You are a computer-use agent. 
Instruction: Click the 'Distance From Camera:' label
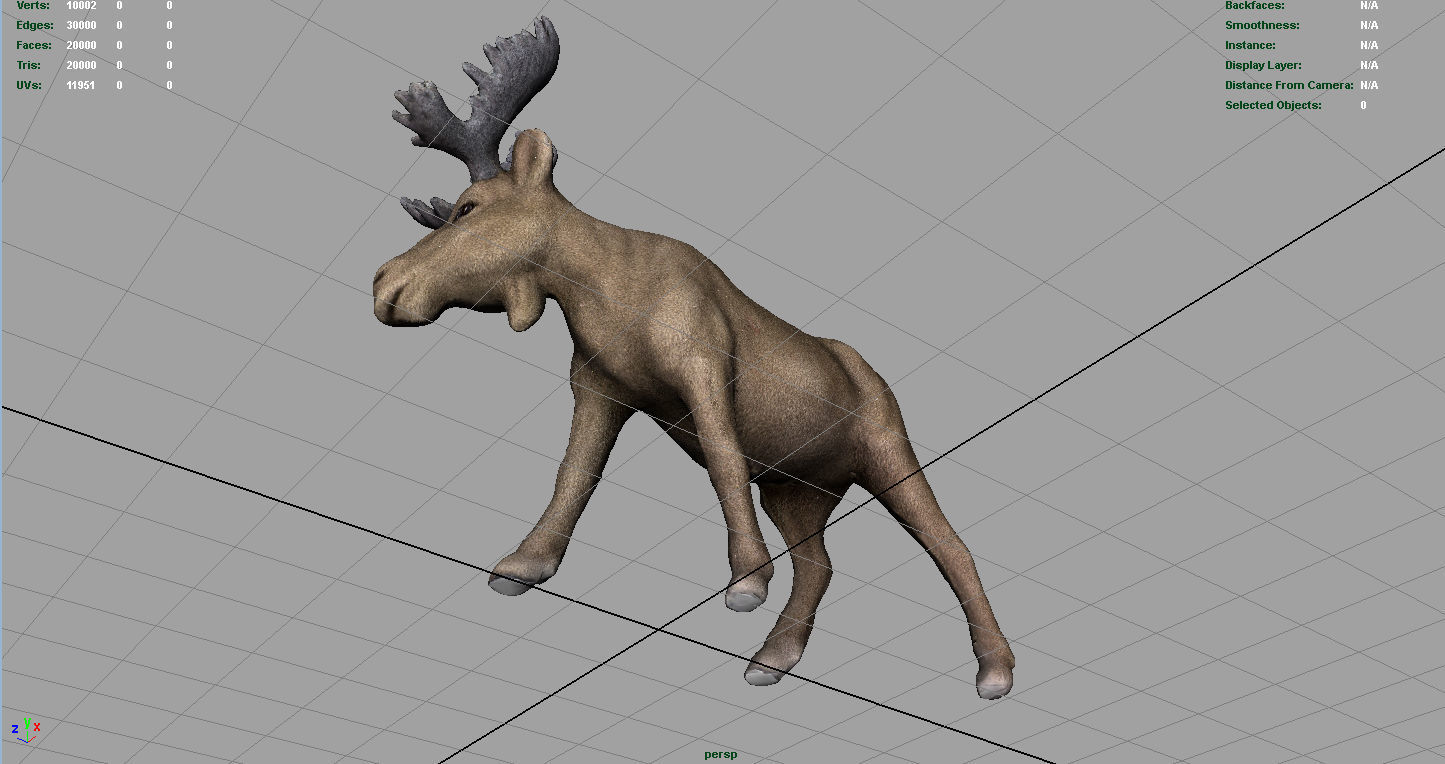click(1289, 85)
